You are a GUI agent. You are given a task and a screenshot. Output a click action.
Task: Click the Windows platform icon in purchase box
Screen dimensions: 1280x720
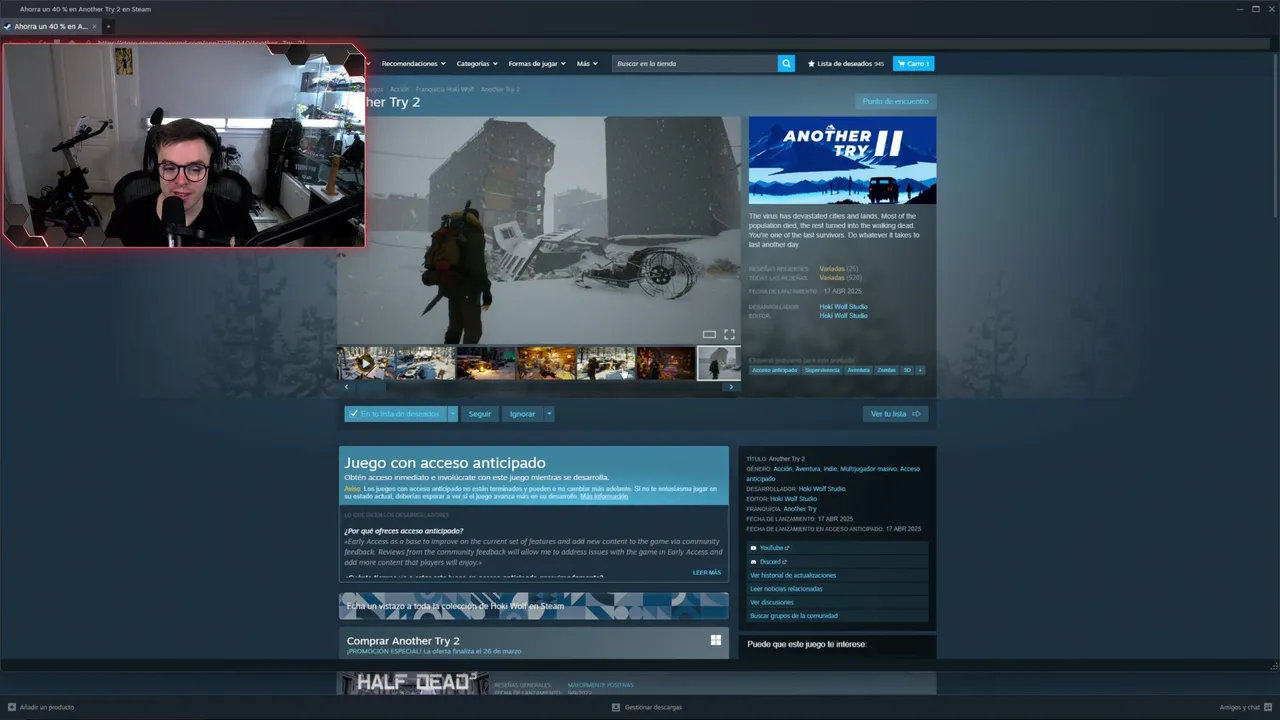pyautogui.click(x=716, y=640)
